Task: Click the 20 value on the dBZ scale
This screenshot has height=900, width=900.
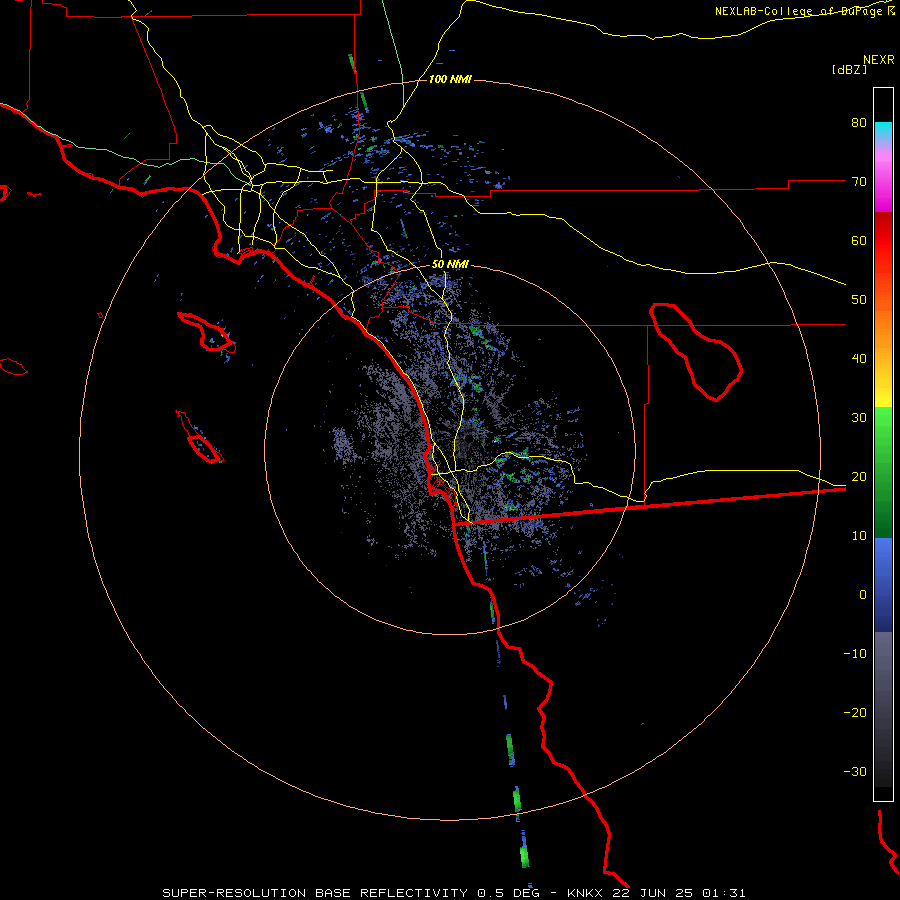Action: (859, 477)
